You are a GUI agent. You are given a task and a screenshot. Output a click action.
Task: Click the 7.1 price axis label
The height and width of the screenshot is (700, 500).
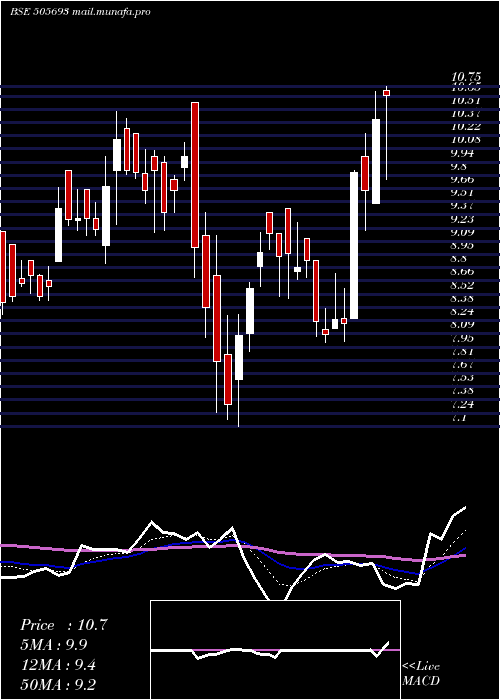[460, 417]
